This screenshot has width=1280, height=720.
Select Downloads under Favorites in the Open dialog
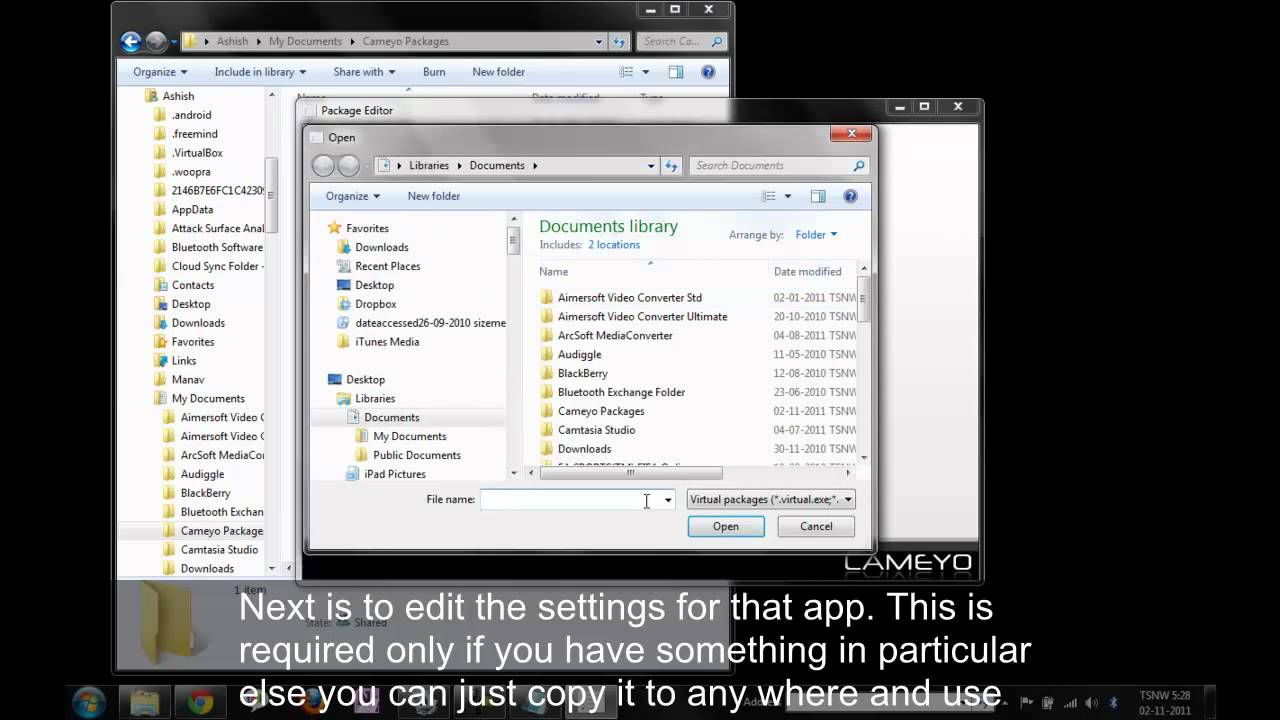pos(381,247)
